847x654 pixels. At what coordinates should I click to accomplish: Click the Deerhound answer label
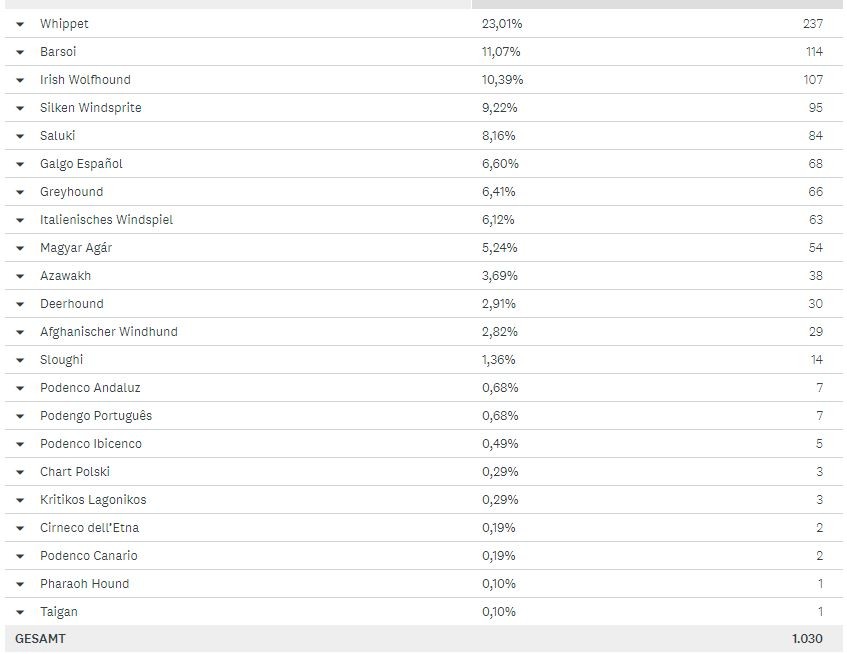[71, 304]
